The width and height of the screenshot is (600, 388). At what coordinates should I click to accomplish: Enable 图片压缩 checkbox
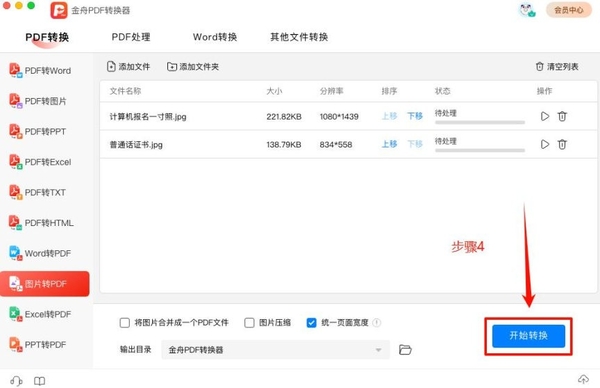tap(249, 323)
